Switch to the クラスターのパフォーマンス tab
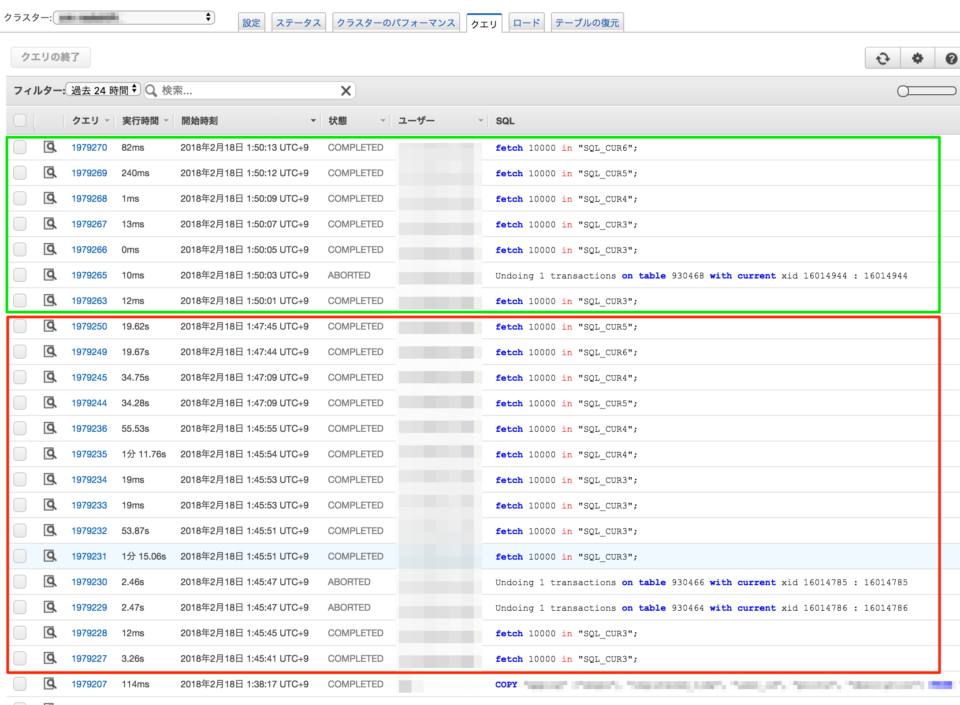The image size is (960, 705). pos(396,23)
